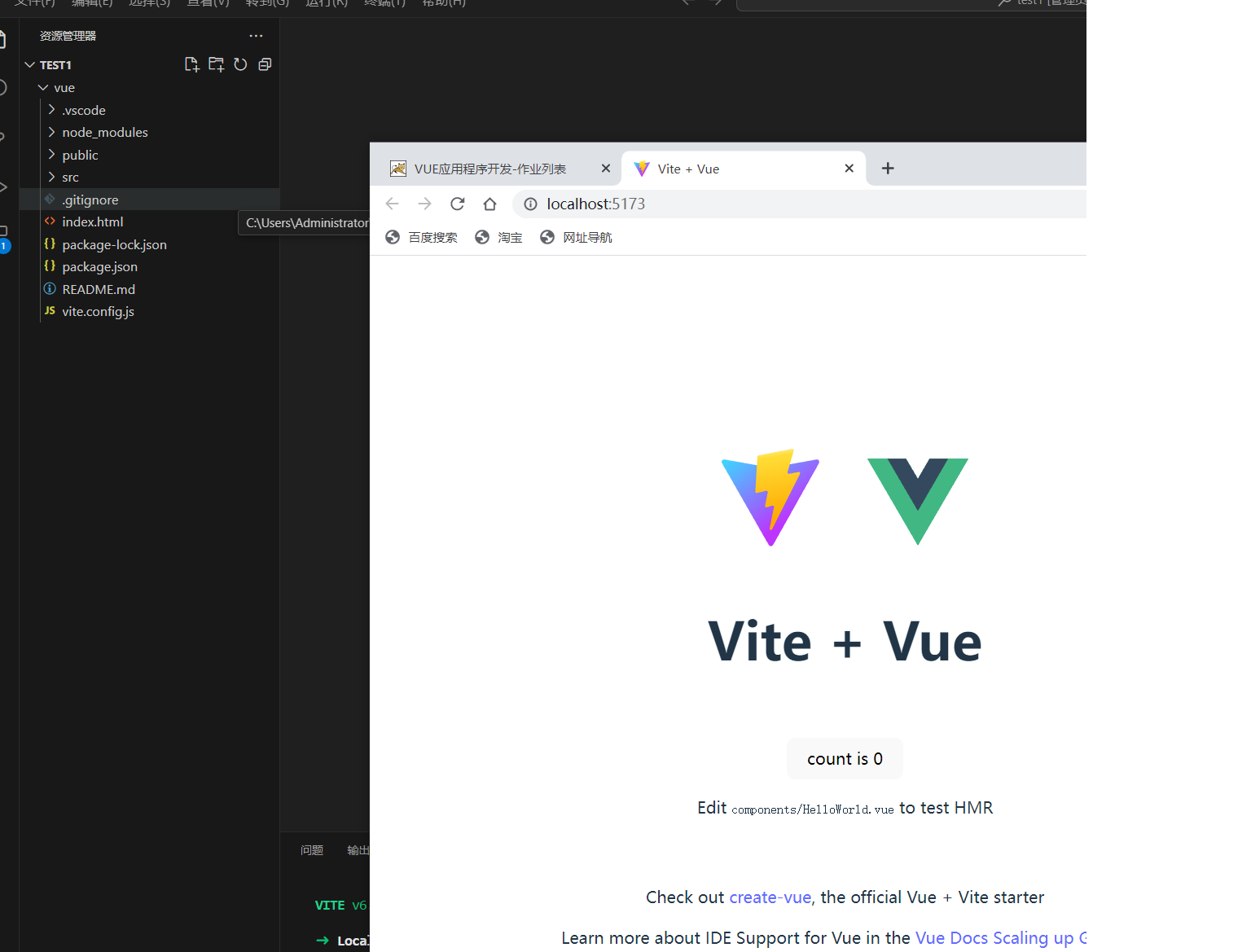The width and height of the screenshot is (1251, 952).
Task: Open the 网址导航 bookmark
Action: [x=576, y=237]
